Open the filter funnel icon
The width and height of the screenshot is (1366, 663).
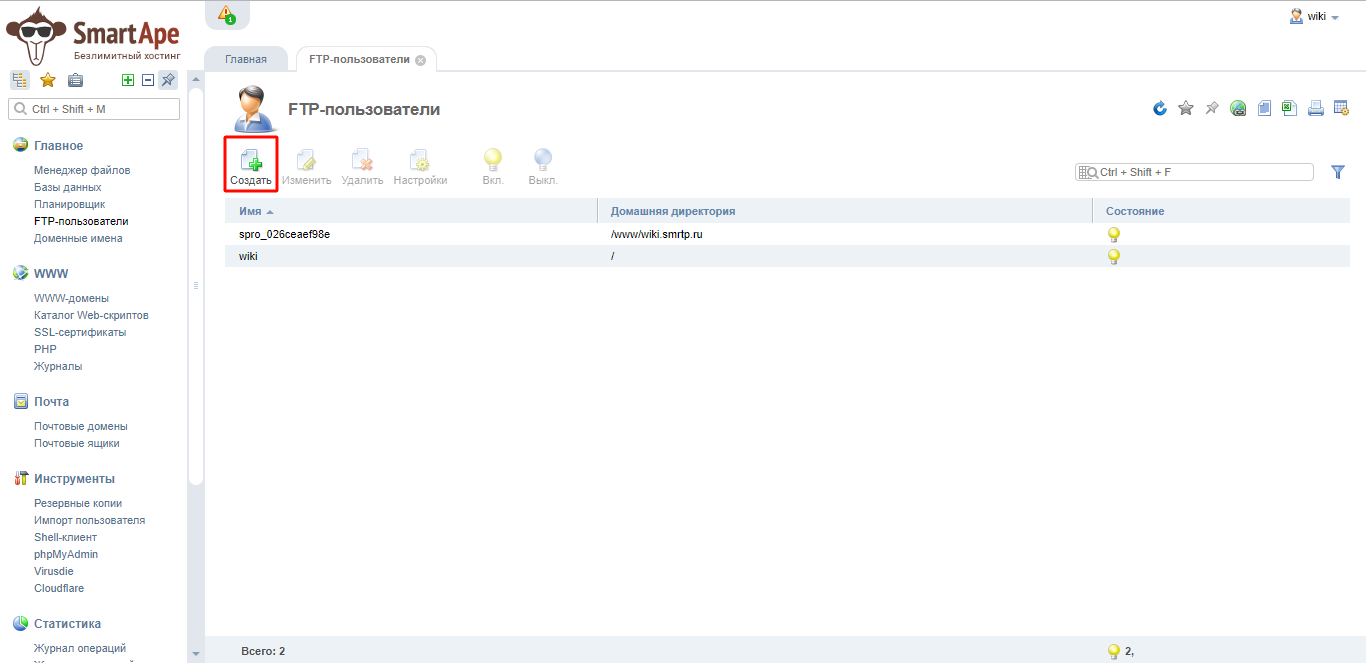point(1338,172)
